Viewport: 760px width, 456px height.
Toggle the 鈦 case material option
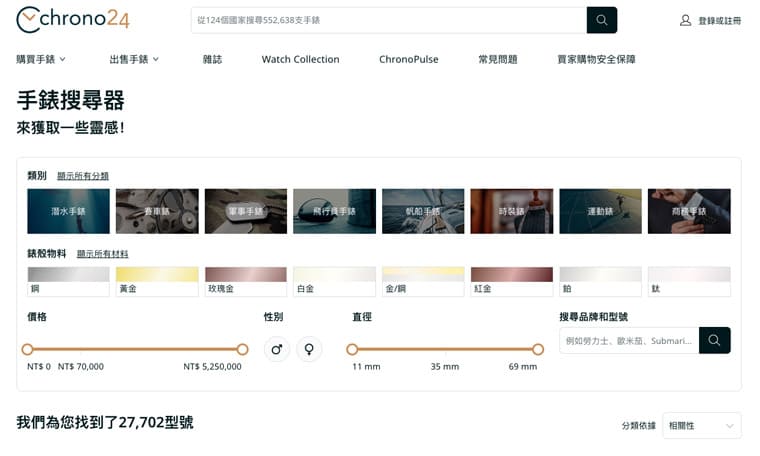(x=688, y=281)
